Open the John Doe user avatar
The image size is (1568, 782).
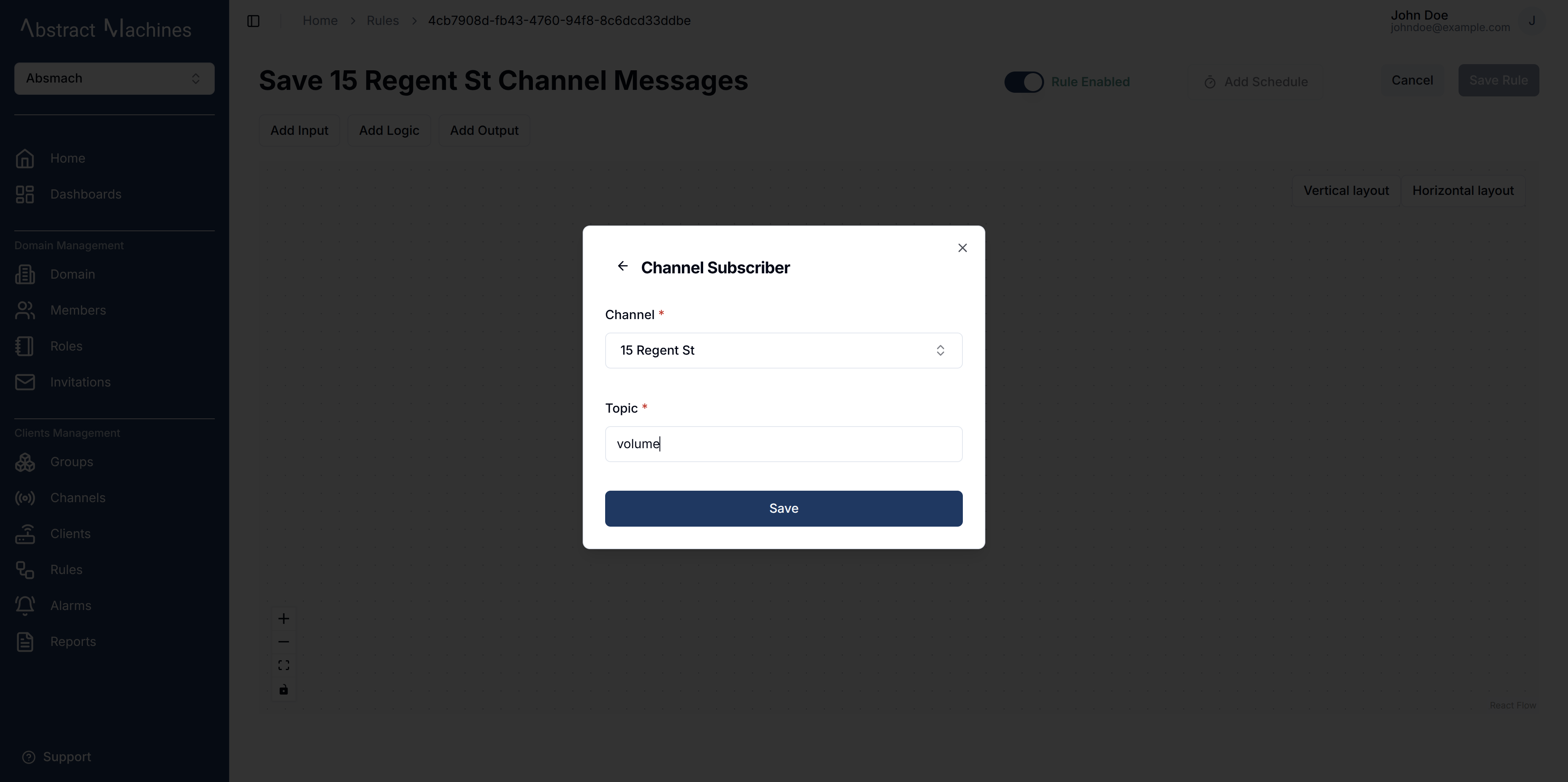(1532, 21)
